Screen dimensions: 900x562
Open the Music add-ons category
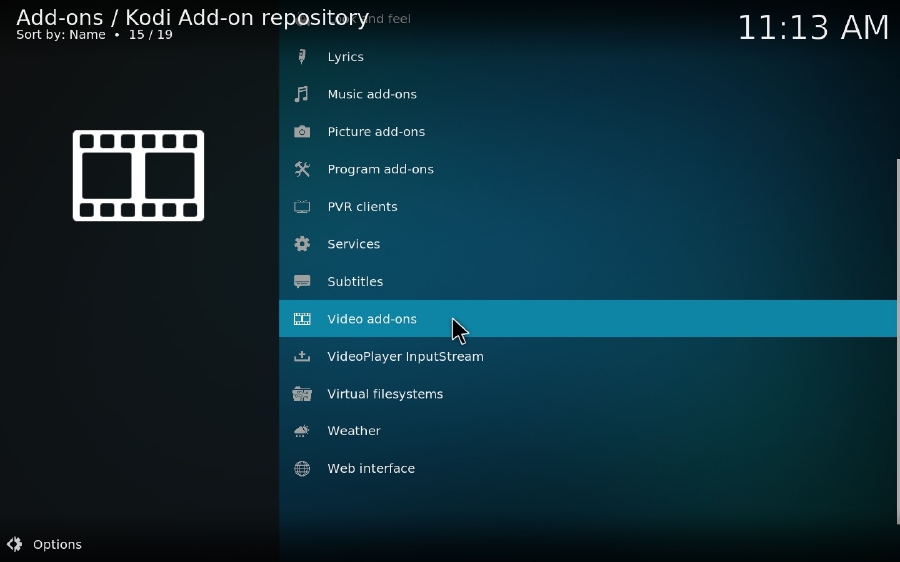pyautogui.click(x=588, y=94)
